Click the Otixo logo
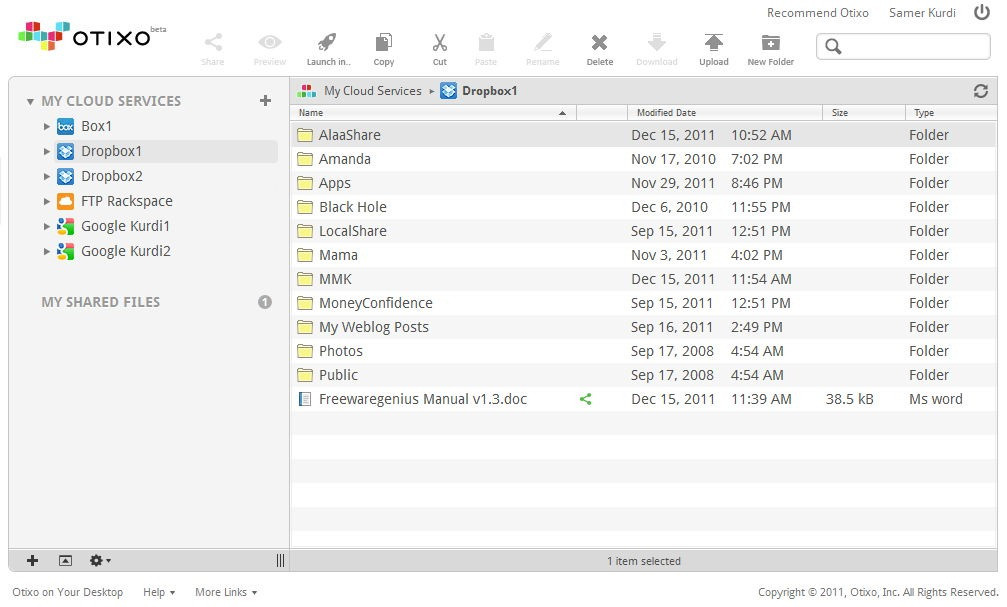Viewport: 1007px width, 607px height. pyautogui.click(x=92, y=35)
